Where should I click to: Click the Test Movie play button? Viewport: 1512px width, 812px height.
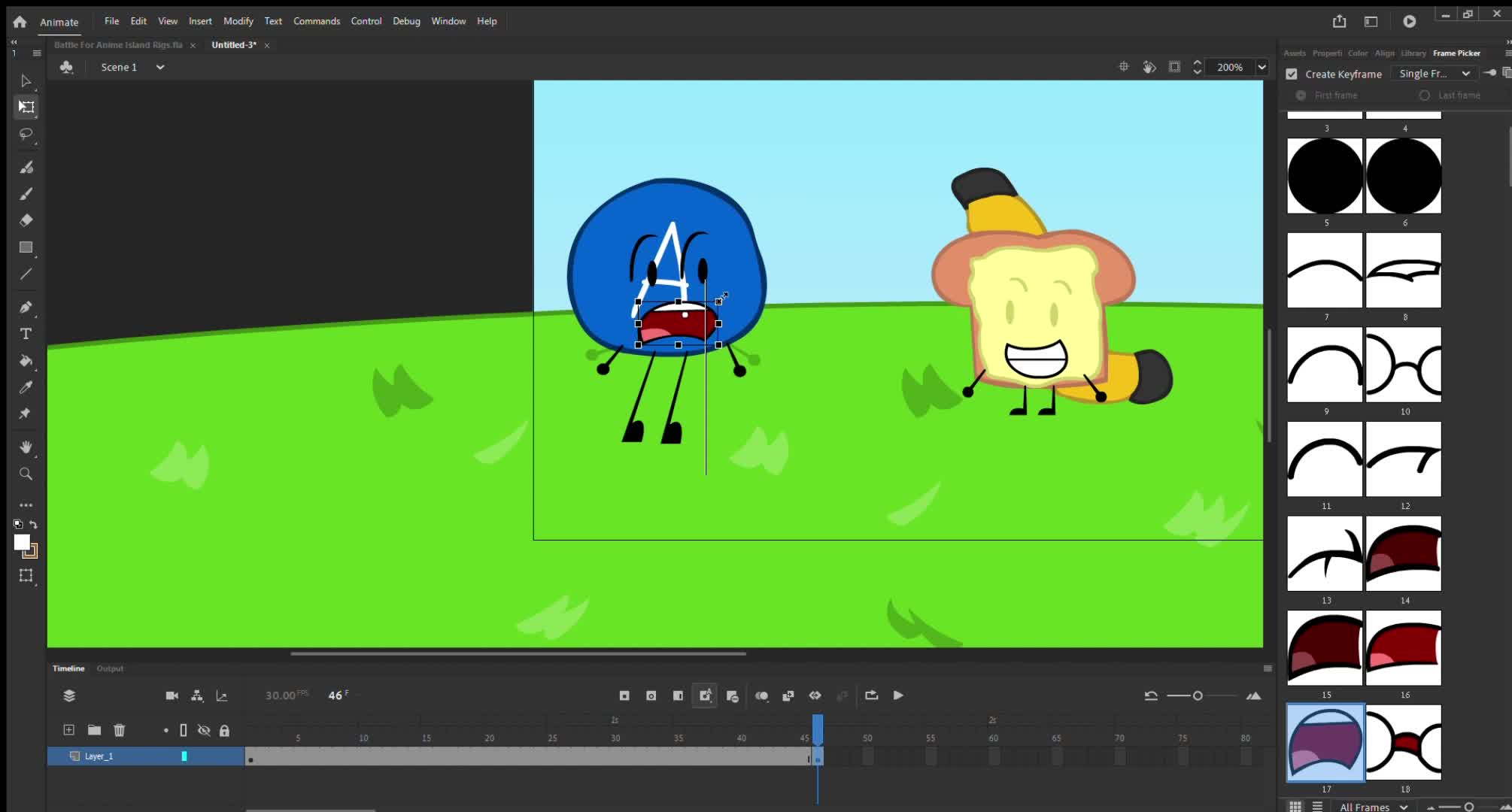(1410, 22)
